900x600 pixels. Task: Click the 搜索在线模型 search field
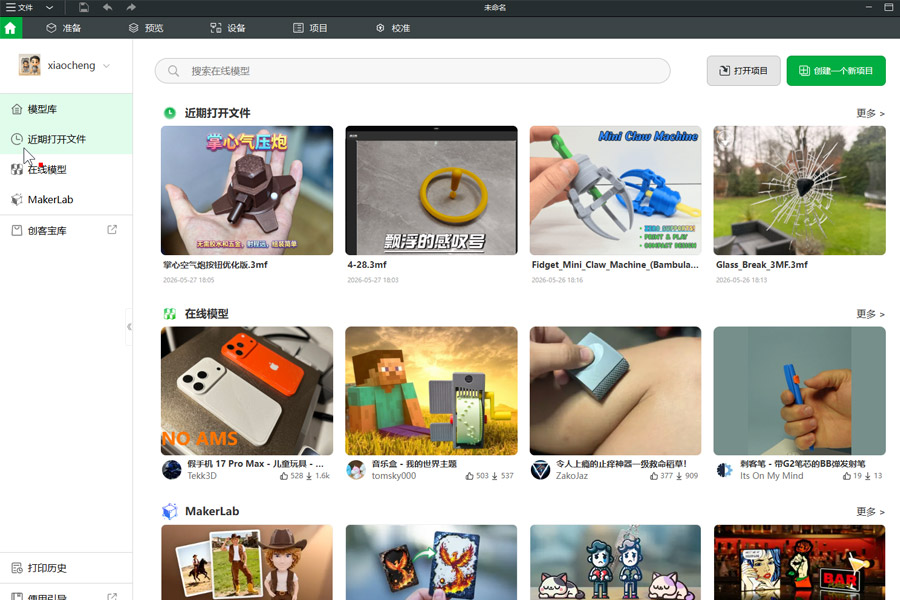(412, 71)
